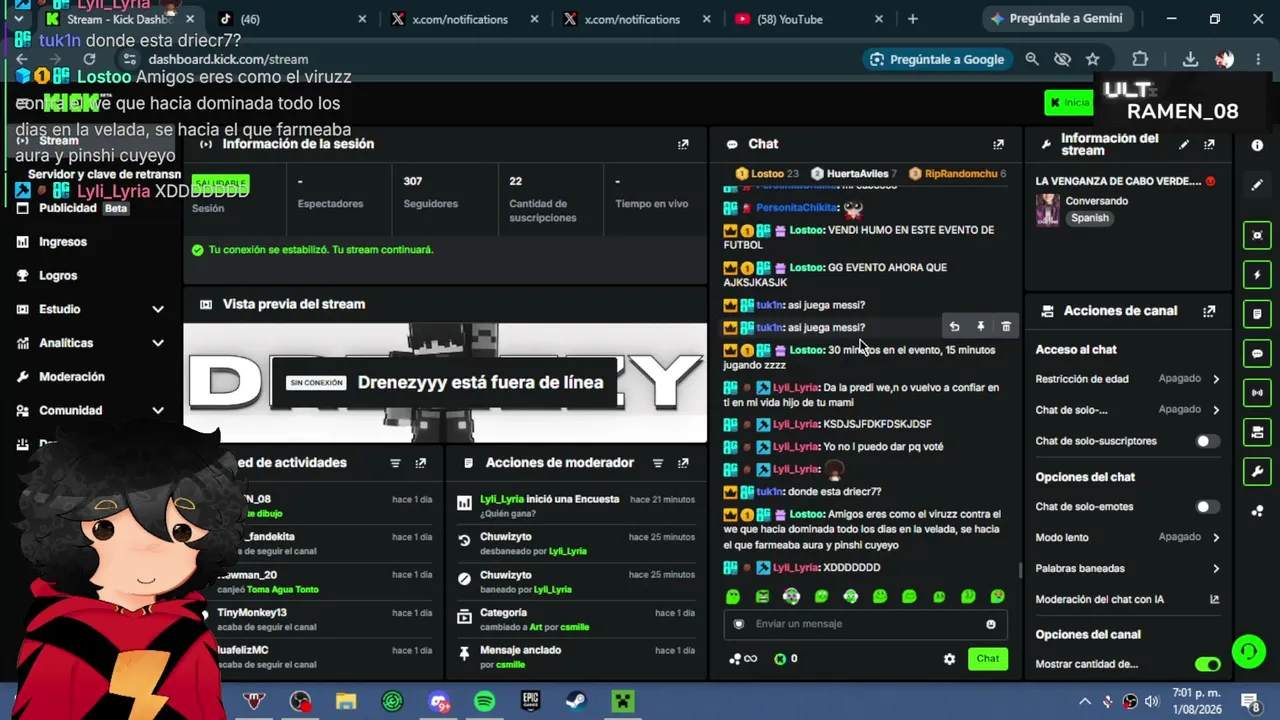The height and width of the screenshot is (720, 1280).
Task: Open the emoji picker in message box
Action: [991, 624]
